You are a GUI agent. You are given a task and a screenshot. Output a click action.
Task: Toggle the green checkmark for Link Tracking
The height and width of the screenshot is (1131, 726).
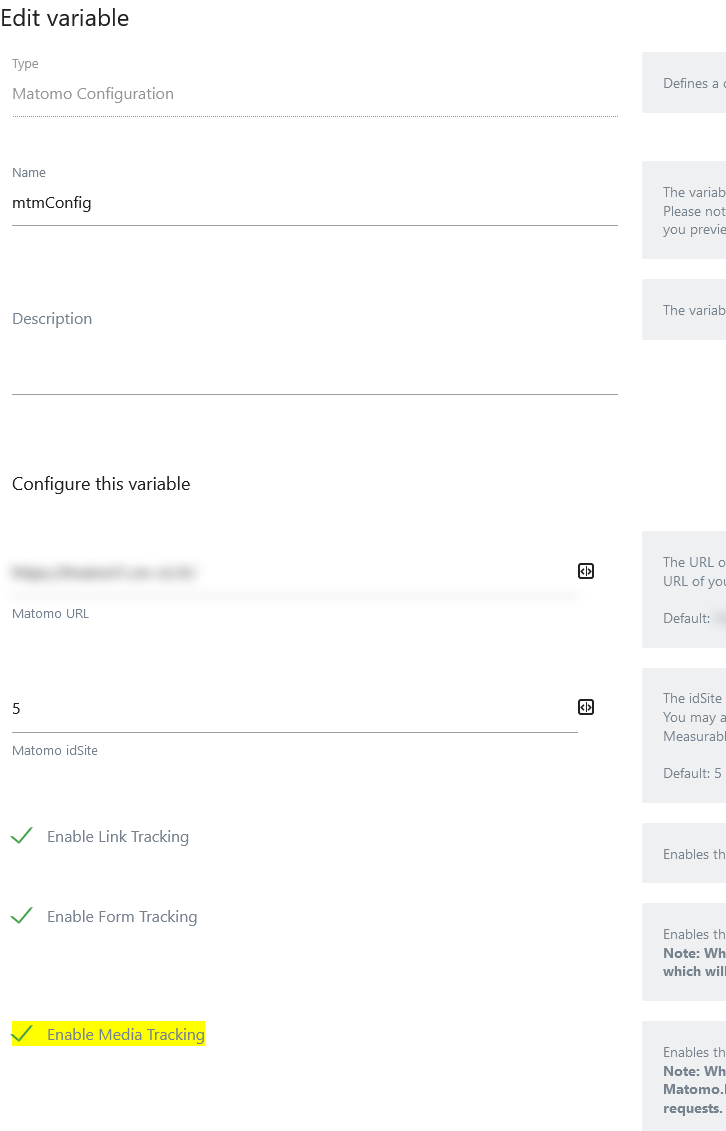pyautogui.click(x=22, y=836)
